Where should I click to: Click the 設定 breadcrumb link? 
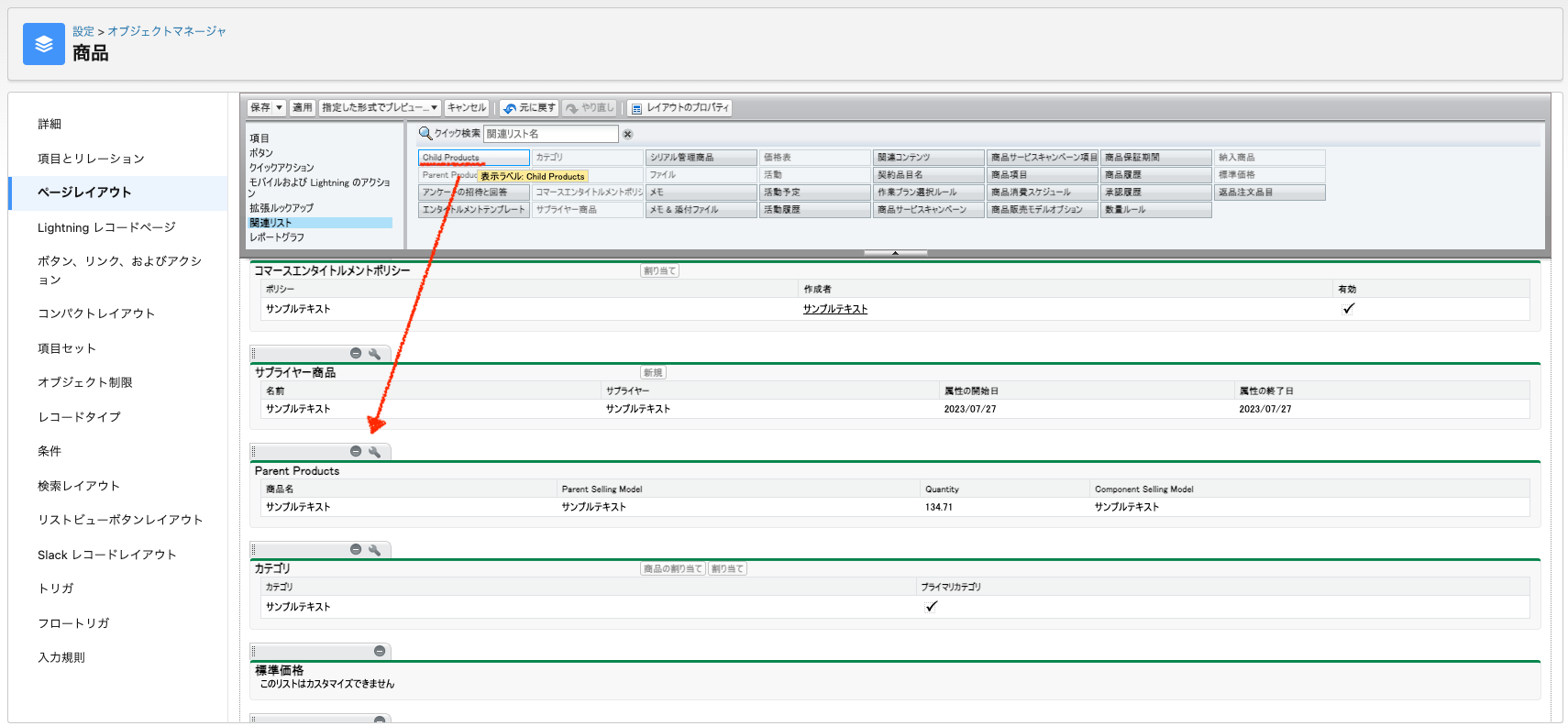point(83,31)
